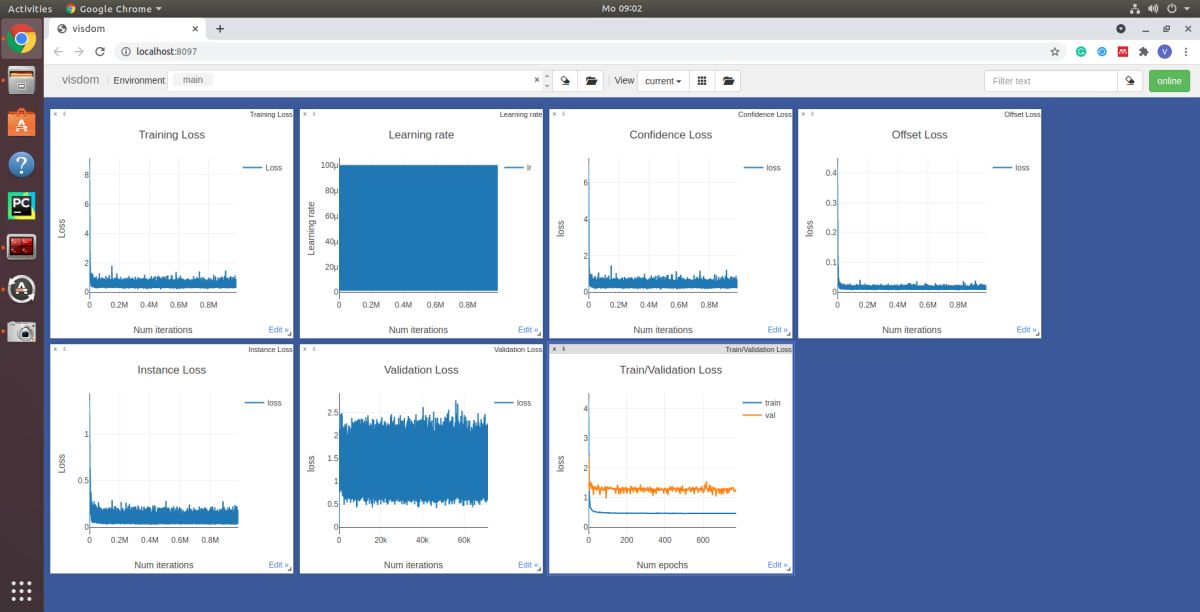1200x612 pixels.
Task: Download the Train/Validation Loss pane contents
Action: (564, 349)
